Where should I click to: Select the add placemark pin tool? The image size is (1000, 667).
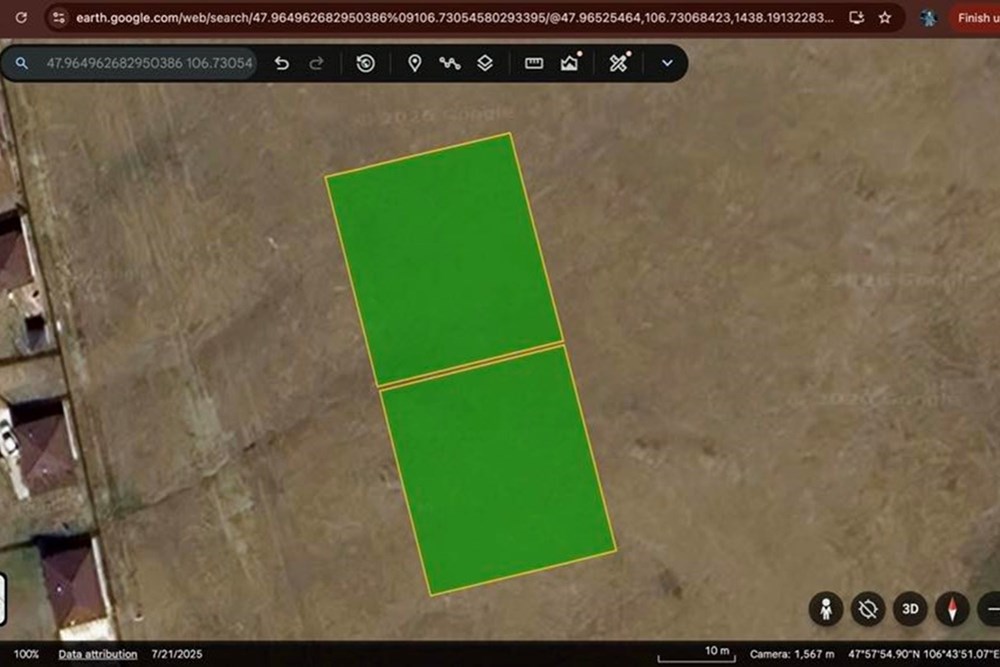pyautogui.click(x=415, y=63)
